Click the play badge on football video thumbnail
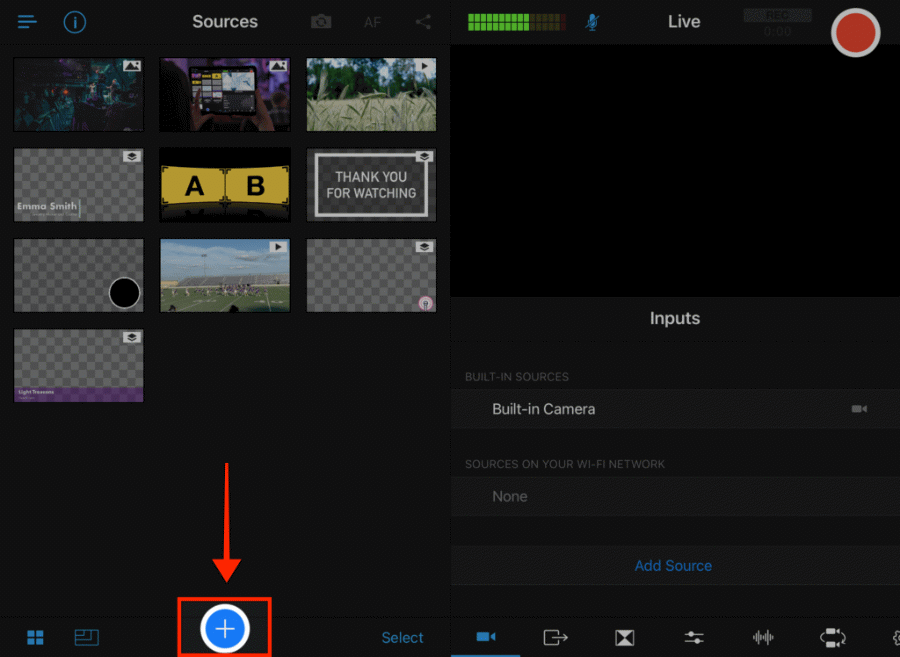The width and height of the screenshot is (900, 657). tap(278, 247)
